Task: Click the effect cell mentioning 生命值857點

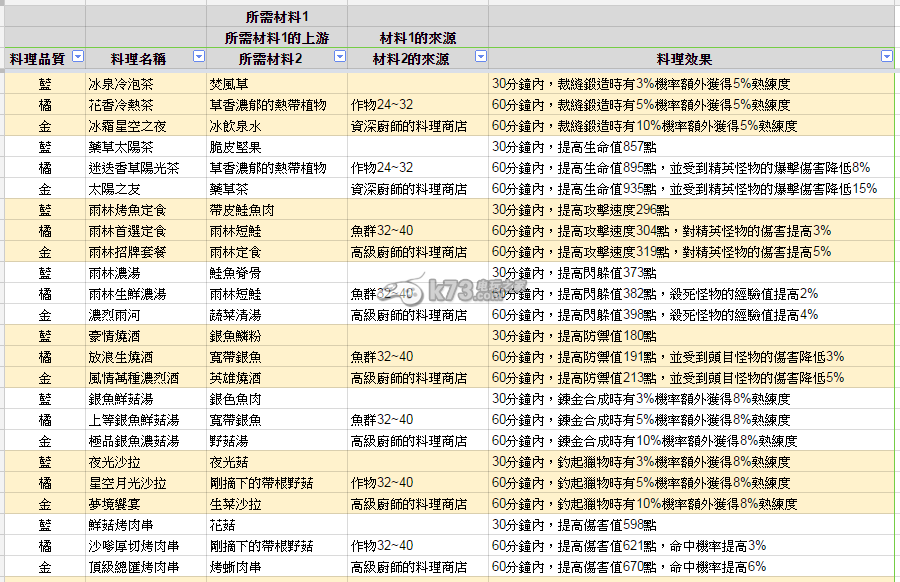Action: [574, 147]
